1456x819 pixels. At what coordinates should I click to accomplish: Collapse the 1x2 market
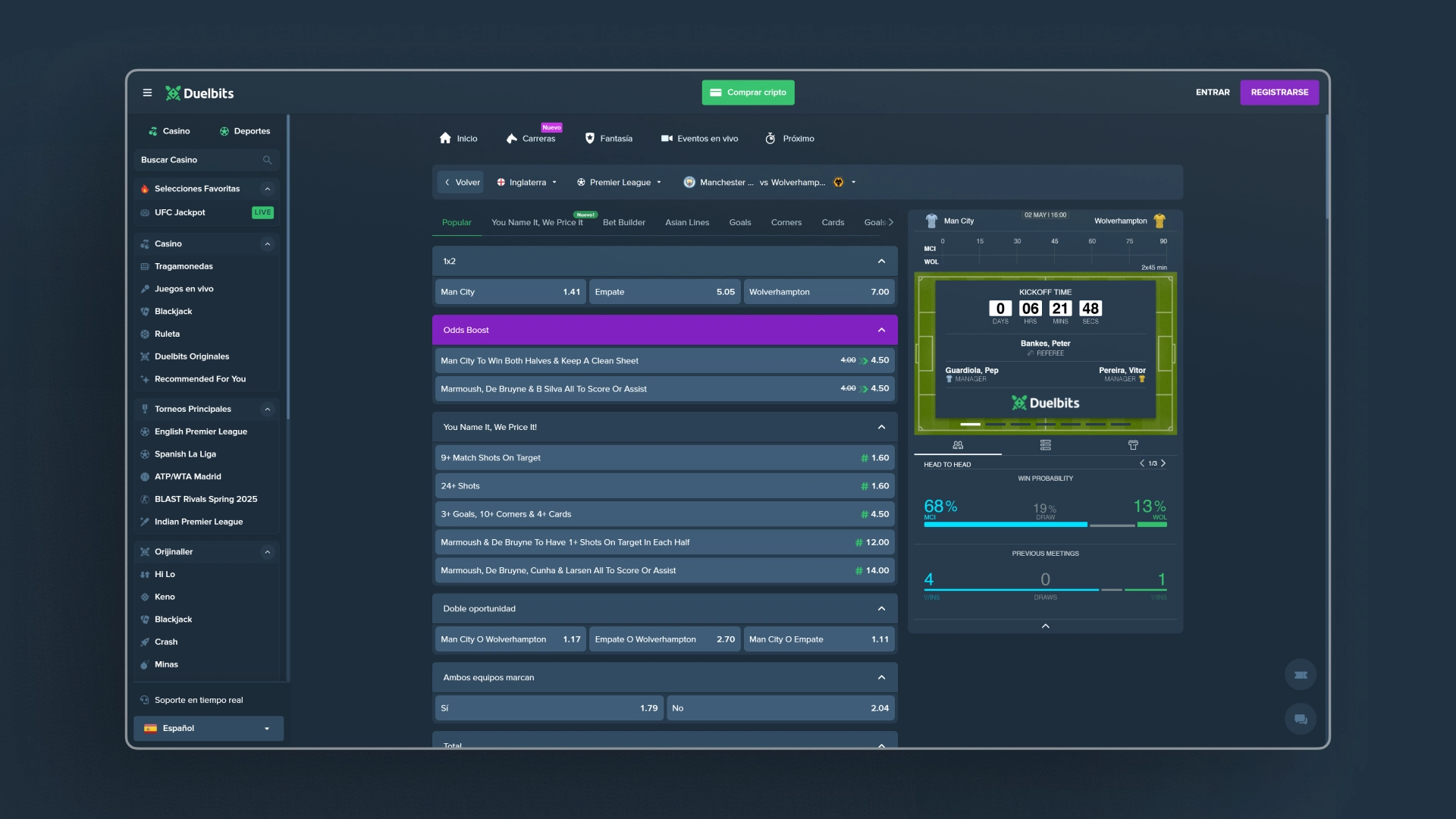pos(881,261)
